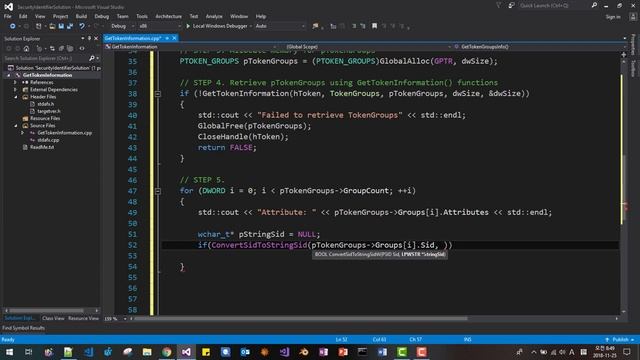
Task: Click the bookmark icon in toolbar
Action: click(x=374, y=26)
